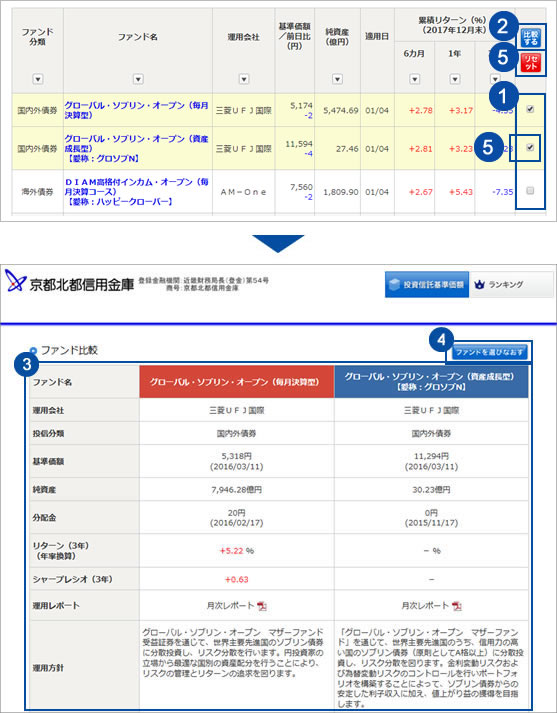
Task: Check DIAM高格付インカム・オープン compare checkbox
Action: click(530, 191)
